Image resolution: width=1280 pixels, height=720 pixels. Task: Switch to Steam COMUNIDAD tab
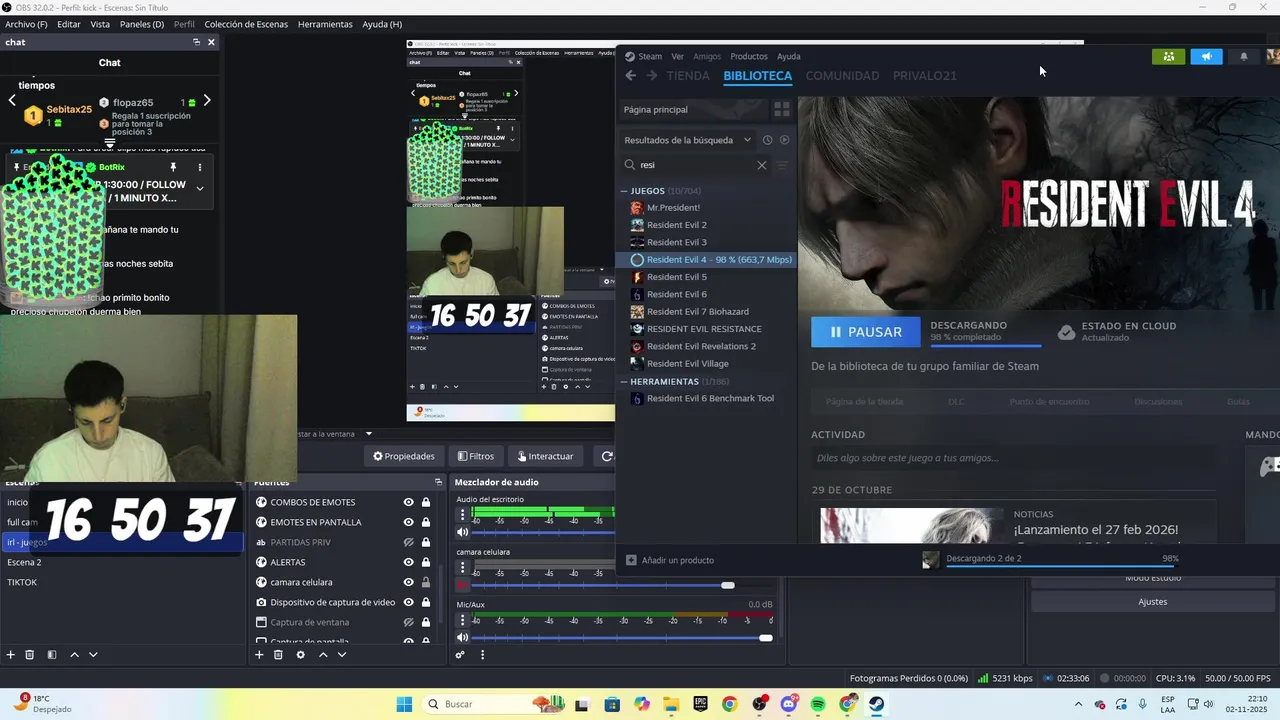coord(842,75)
